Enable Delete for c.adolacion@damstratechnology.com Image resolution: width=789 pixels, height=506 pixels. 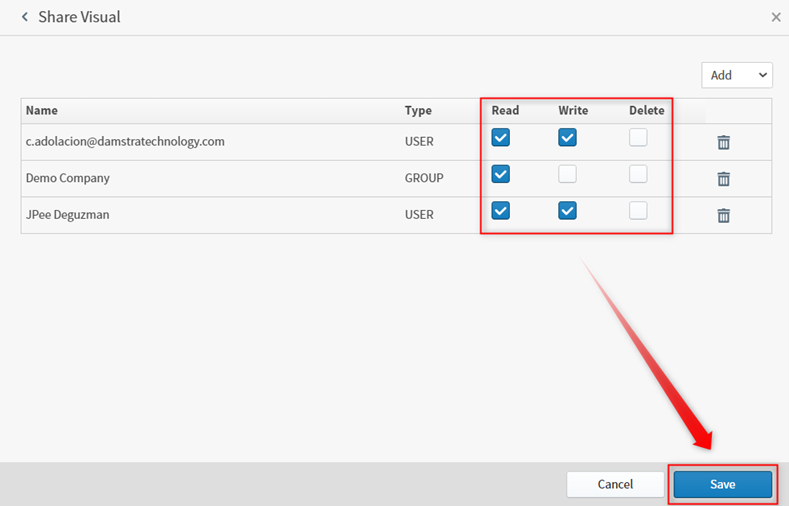point(638,137)
